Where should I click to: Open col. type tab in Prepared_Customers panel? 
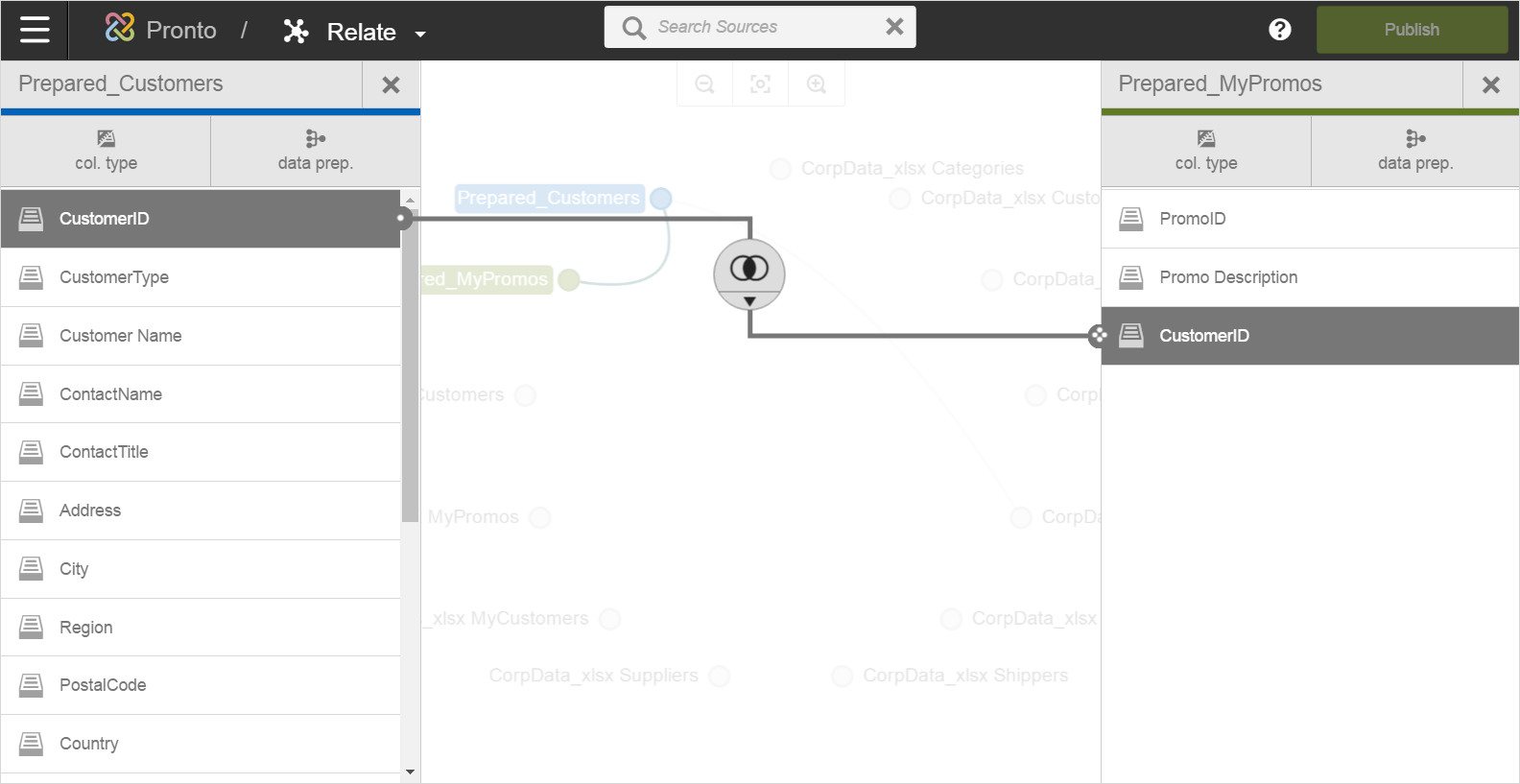click(106, 151)
